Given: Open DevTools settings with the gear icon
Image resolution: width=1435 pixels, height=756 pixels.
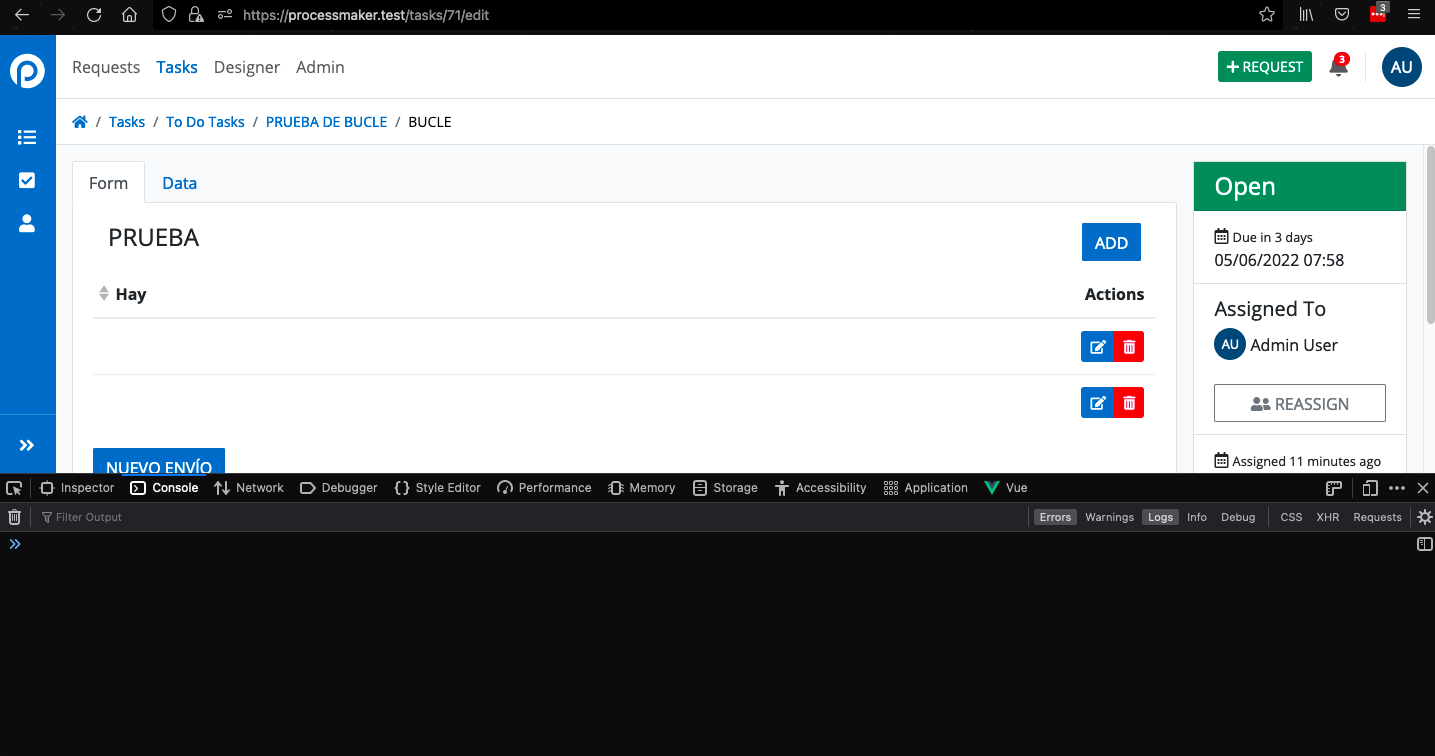Looking at the screenshot, I should (1424, 516).
